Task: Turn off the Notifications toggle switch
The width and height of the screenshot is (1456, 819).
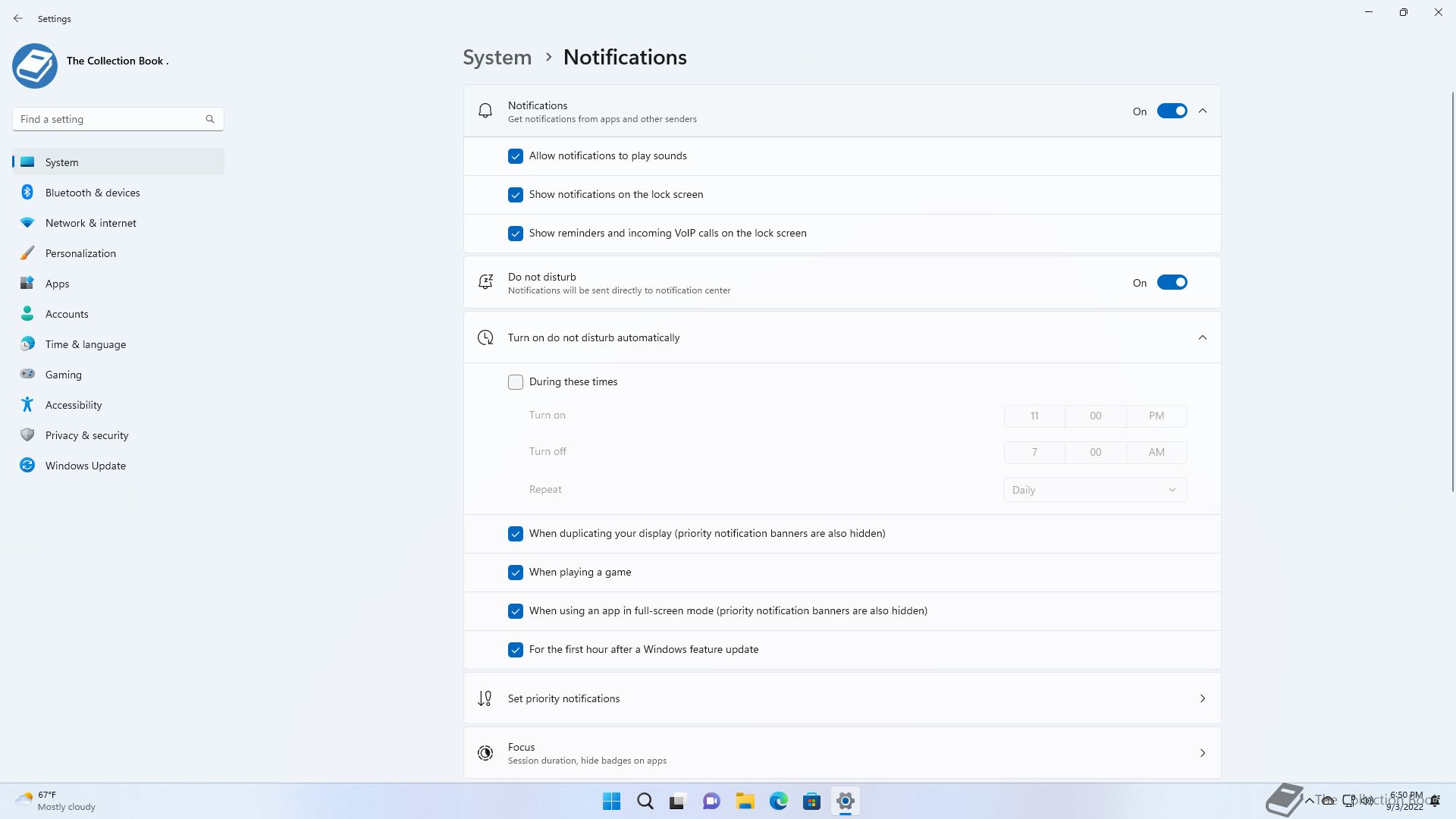Action: [x=1172, y=111]
